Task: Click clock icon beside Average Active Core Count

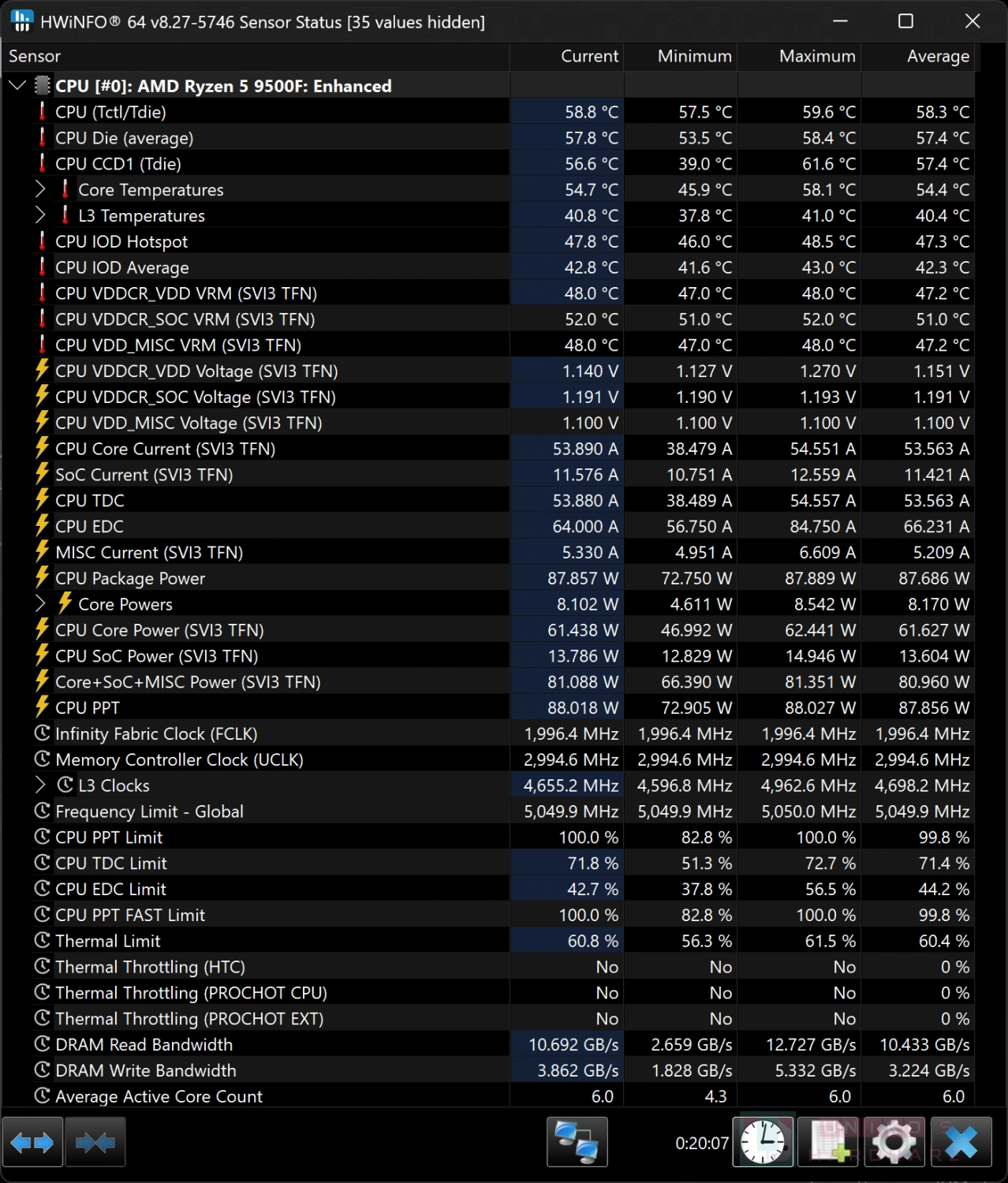Action: (43, 1095)
